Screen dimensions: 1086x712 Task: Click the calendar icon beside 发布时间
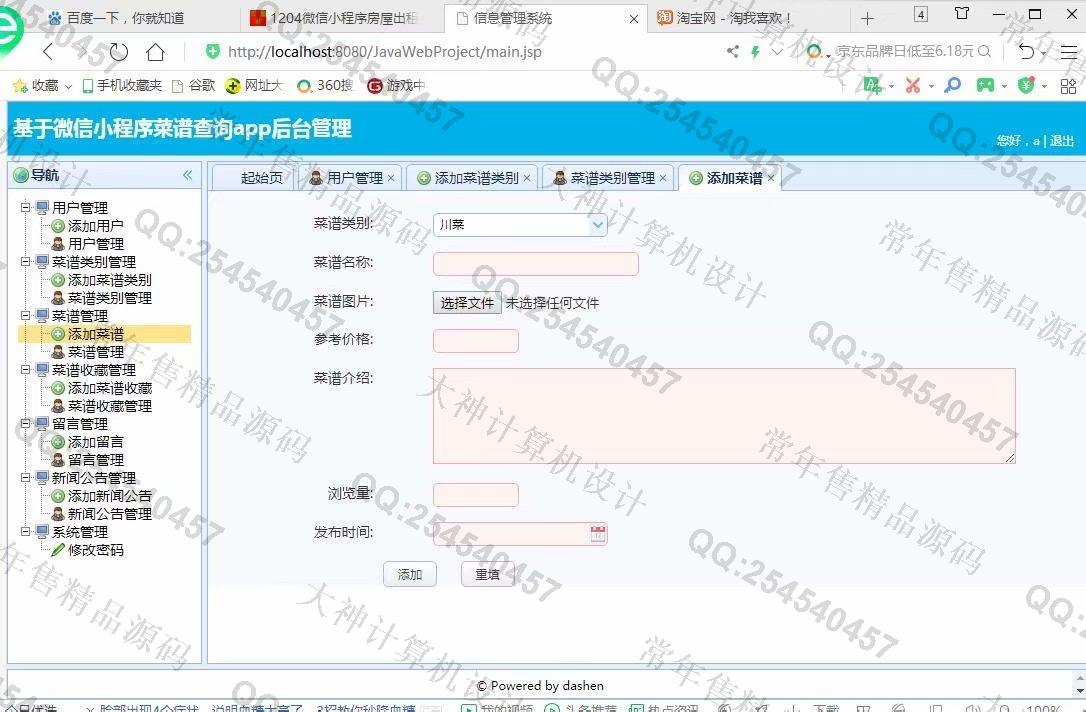click(x=598, y=534)
